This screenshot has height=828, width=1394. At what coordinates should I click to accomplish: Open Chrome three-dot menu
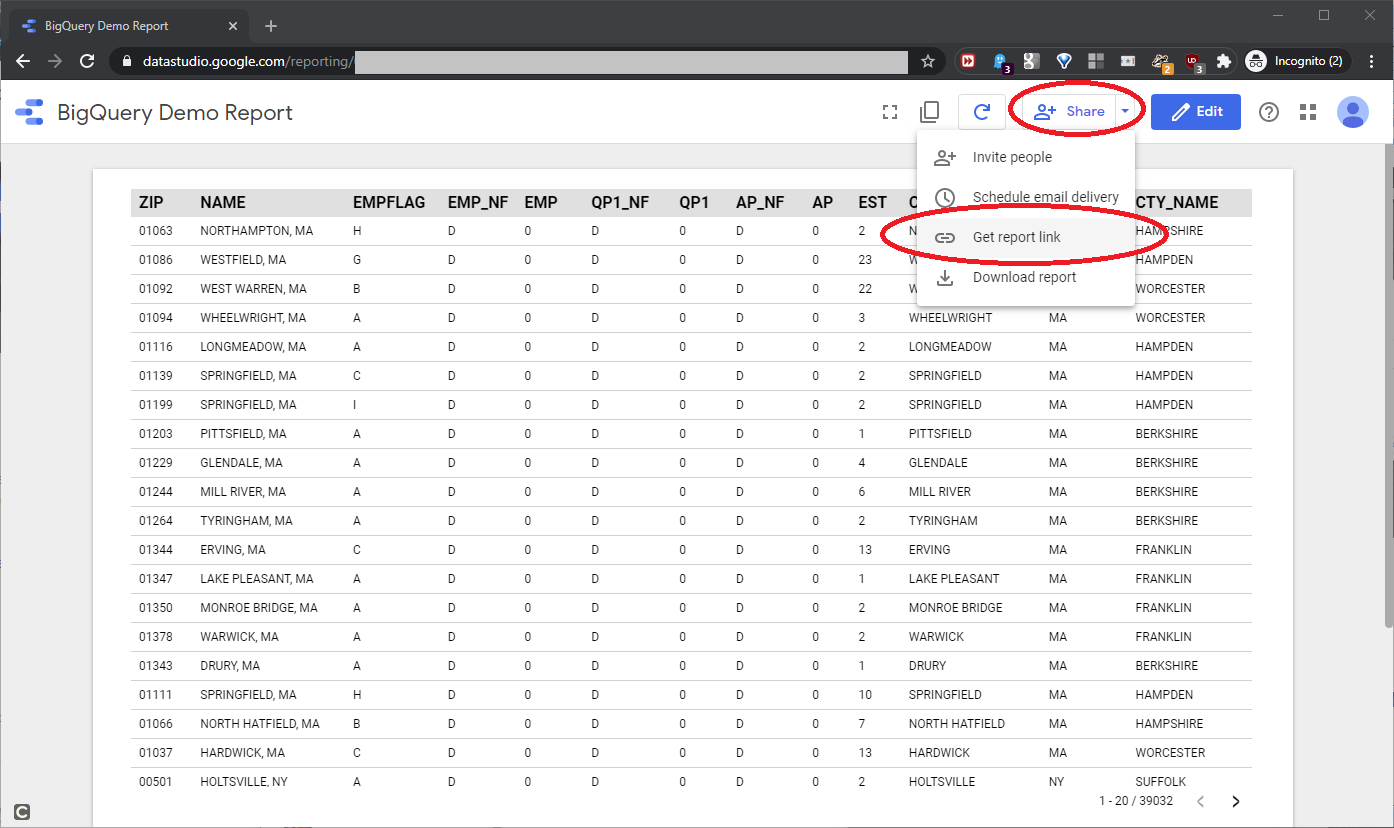pos(1371,61)
